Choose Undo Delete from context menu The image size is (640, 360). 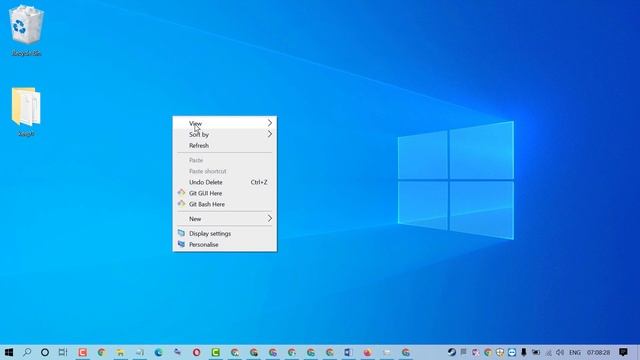224,182
